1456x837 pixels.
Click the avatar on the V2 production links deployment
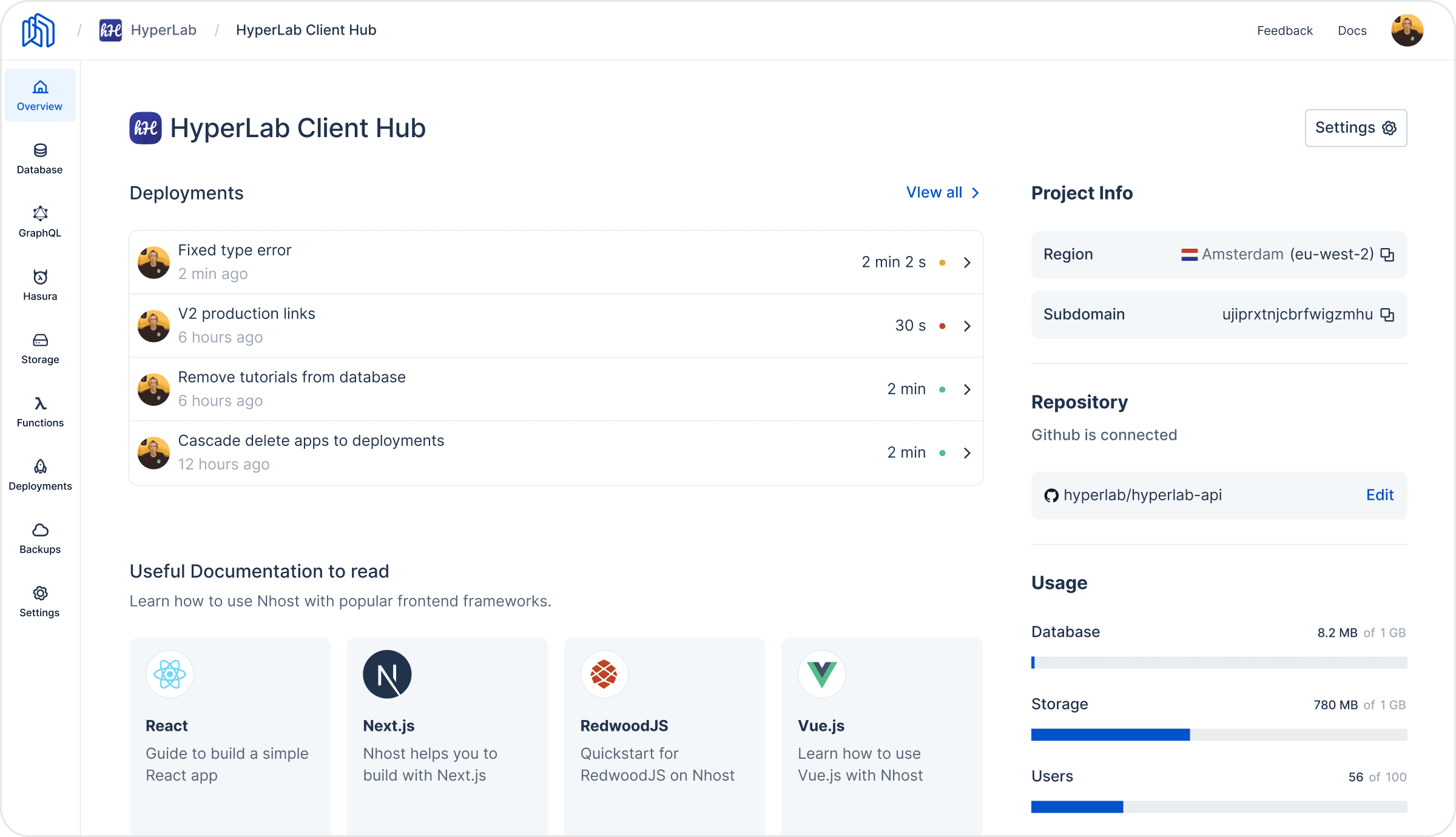[x=153, y=326]
